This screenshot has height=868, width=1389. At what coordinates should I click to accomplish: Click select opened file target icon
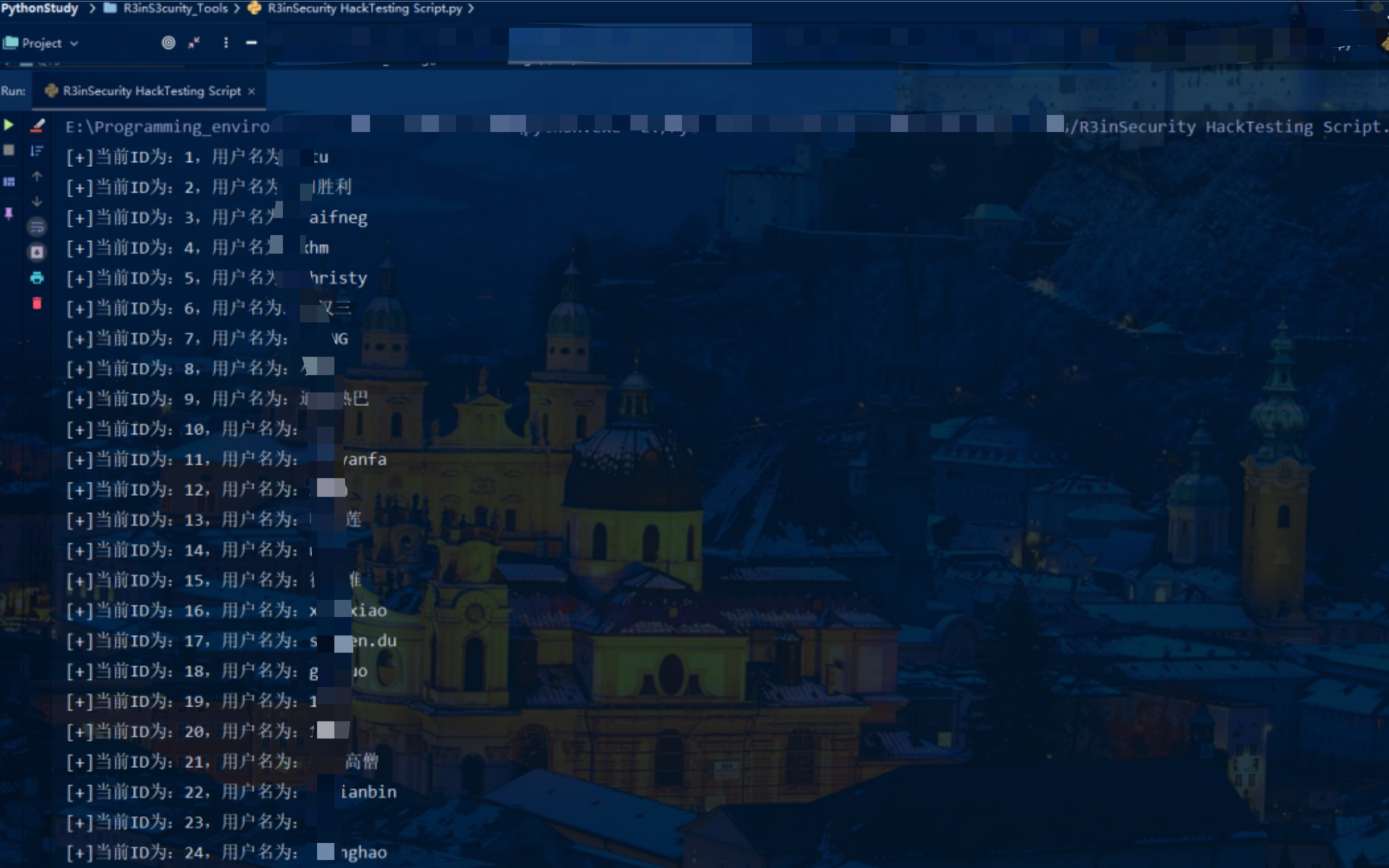(169, 43)
